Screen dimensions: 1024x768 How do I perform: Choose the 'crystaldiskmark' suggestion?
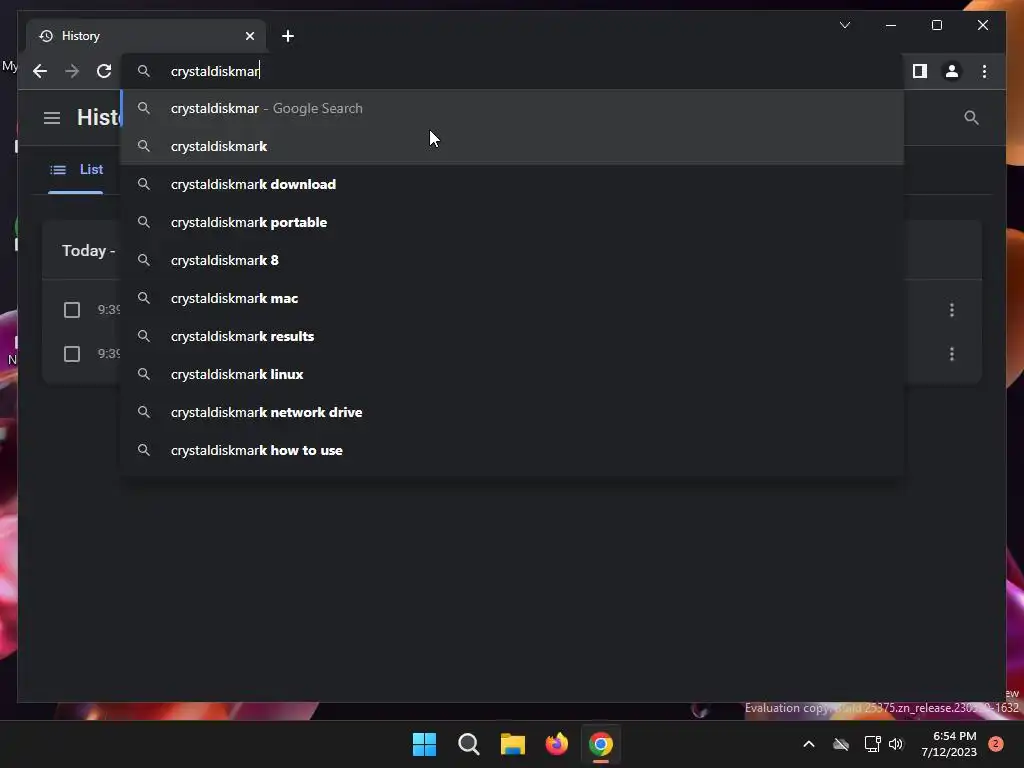(x=513, y=146)
